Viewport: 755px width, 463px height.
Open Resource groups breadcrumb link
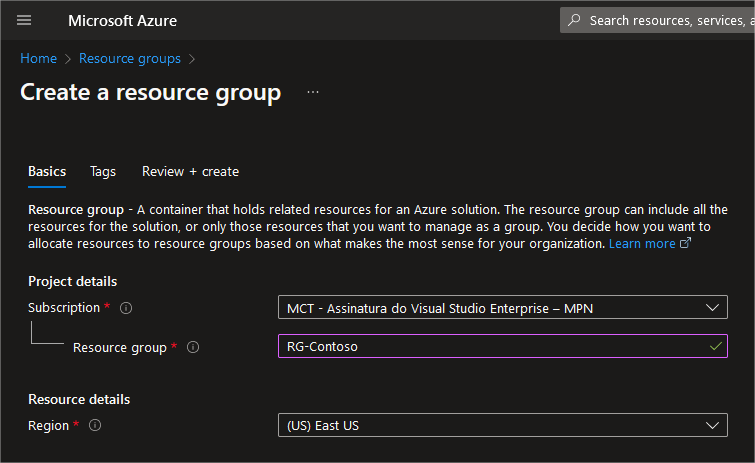130,58
